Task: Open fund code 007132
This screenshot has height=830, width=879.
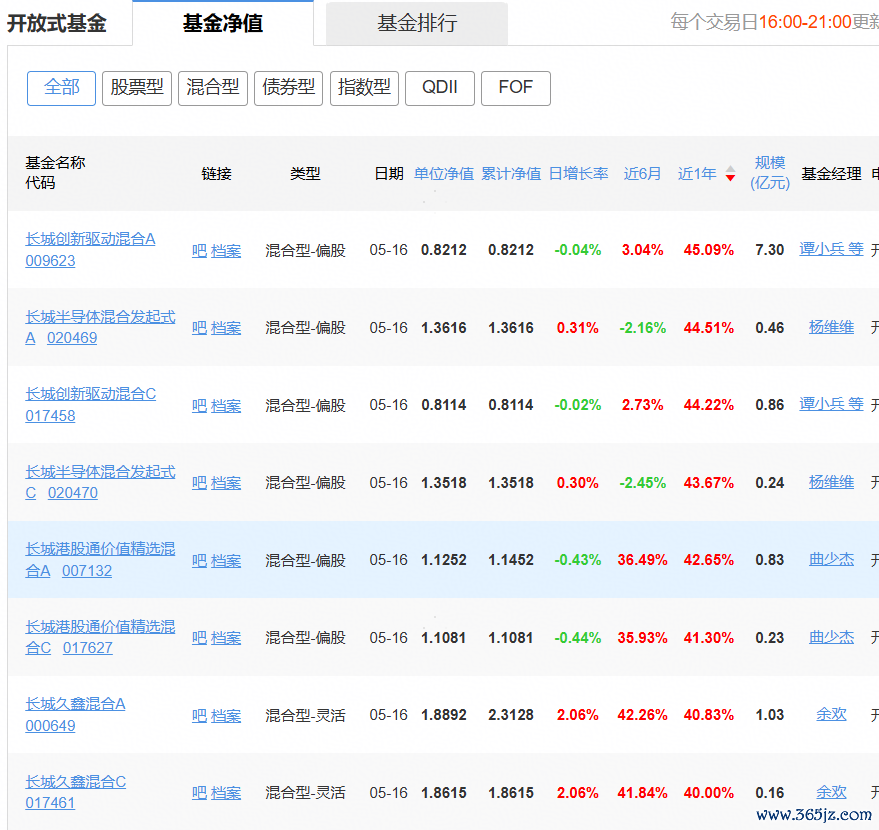Action: click(x=87, y=571)
